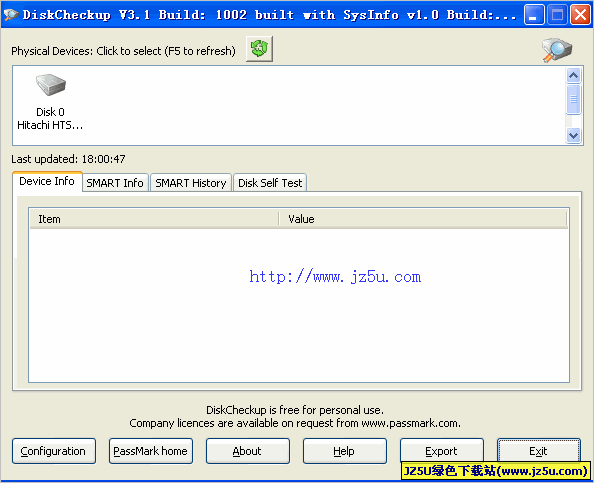This screenshot has height=483, width=594.
Task: Open the Configuration dialog
Action: [53, 451]
